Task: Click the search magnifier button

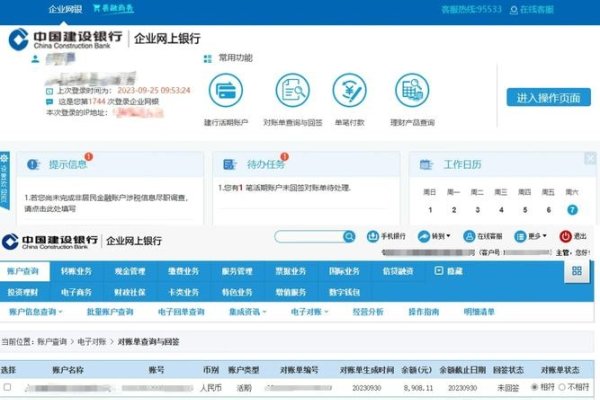Action: (x=349, y=237)
